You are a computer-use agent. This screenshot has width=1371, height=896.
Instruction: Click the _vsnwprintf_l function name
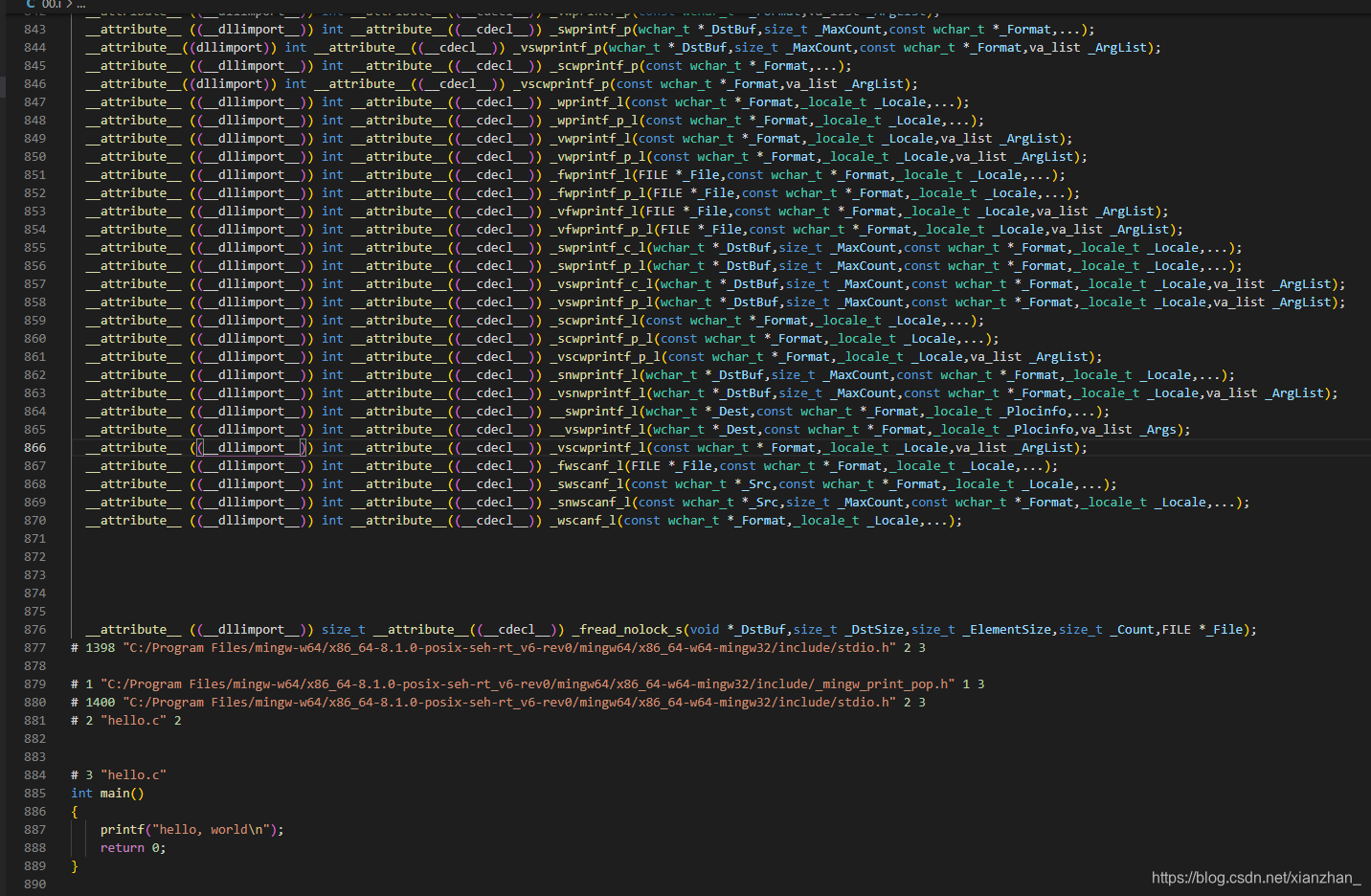(x=597, y=393)
